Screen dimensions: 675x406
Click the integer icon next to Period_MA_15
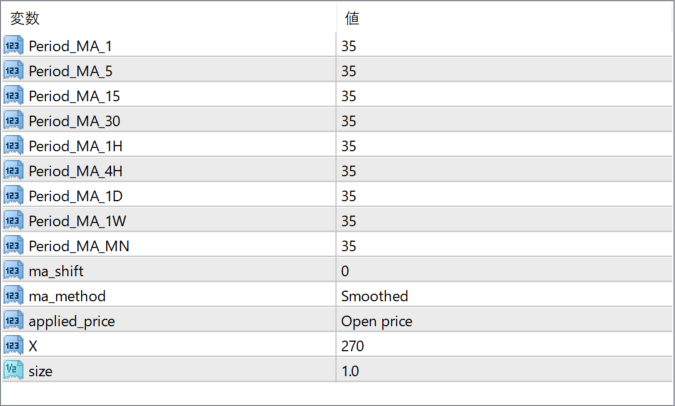point(13,96)
